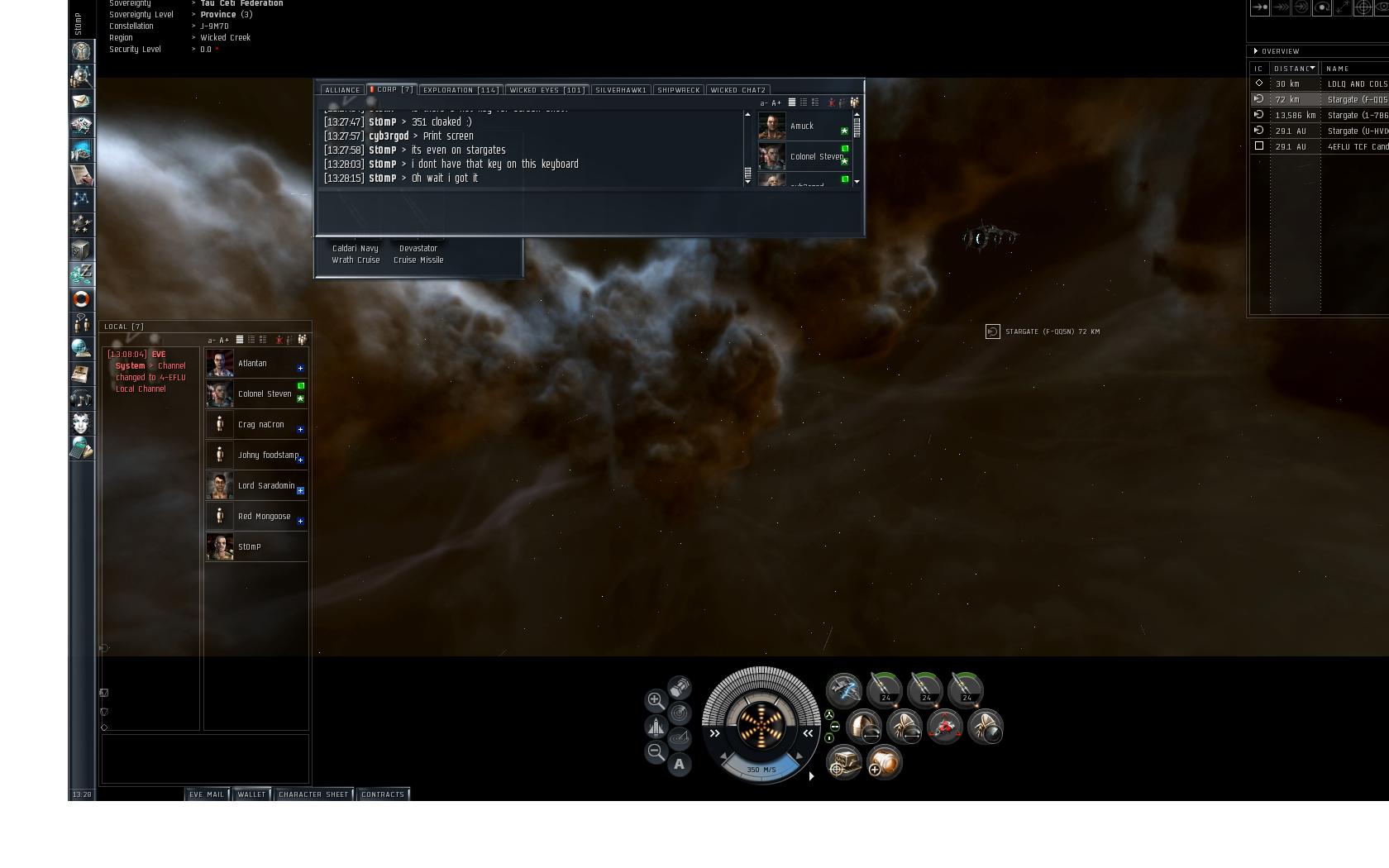Expand the Overview panel header arrow
The height and width of the screenshot is (868, 1389).
[1256, 51]
